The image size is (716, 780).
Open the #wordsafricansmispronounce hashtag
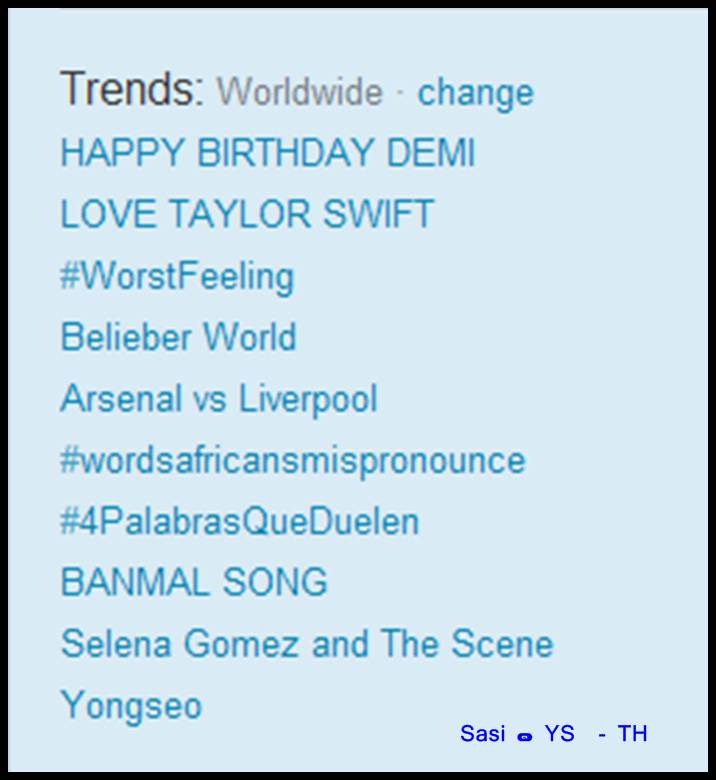point(292,460)
